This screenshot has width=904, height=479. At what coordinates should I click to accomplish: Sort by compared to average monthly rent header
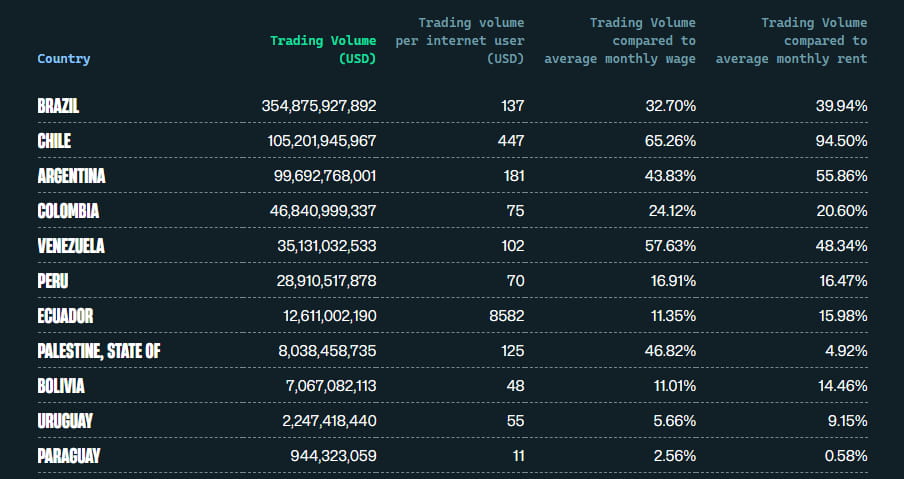click(792, 40)
